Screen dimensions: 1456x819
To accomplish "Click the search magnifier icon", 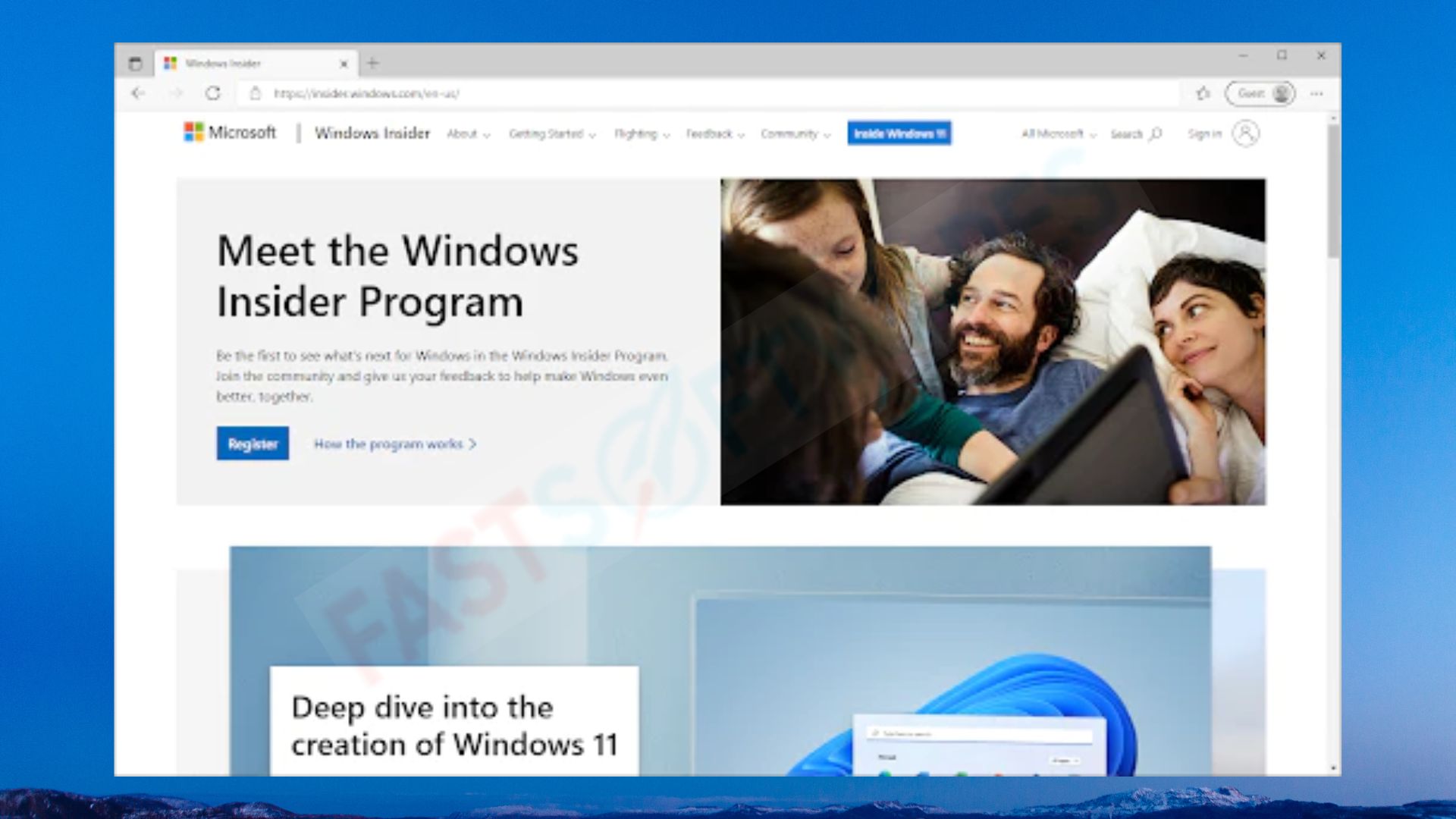I will pyautogui.click(x=1156, y=133).
